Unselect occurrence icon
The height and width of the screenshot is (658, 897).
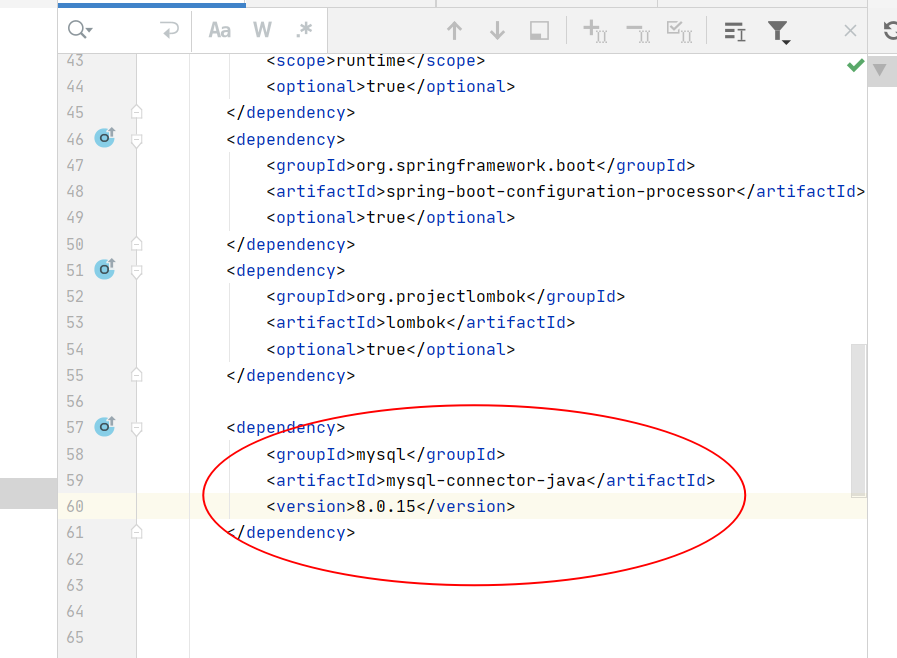(x=638, y=32)
